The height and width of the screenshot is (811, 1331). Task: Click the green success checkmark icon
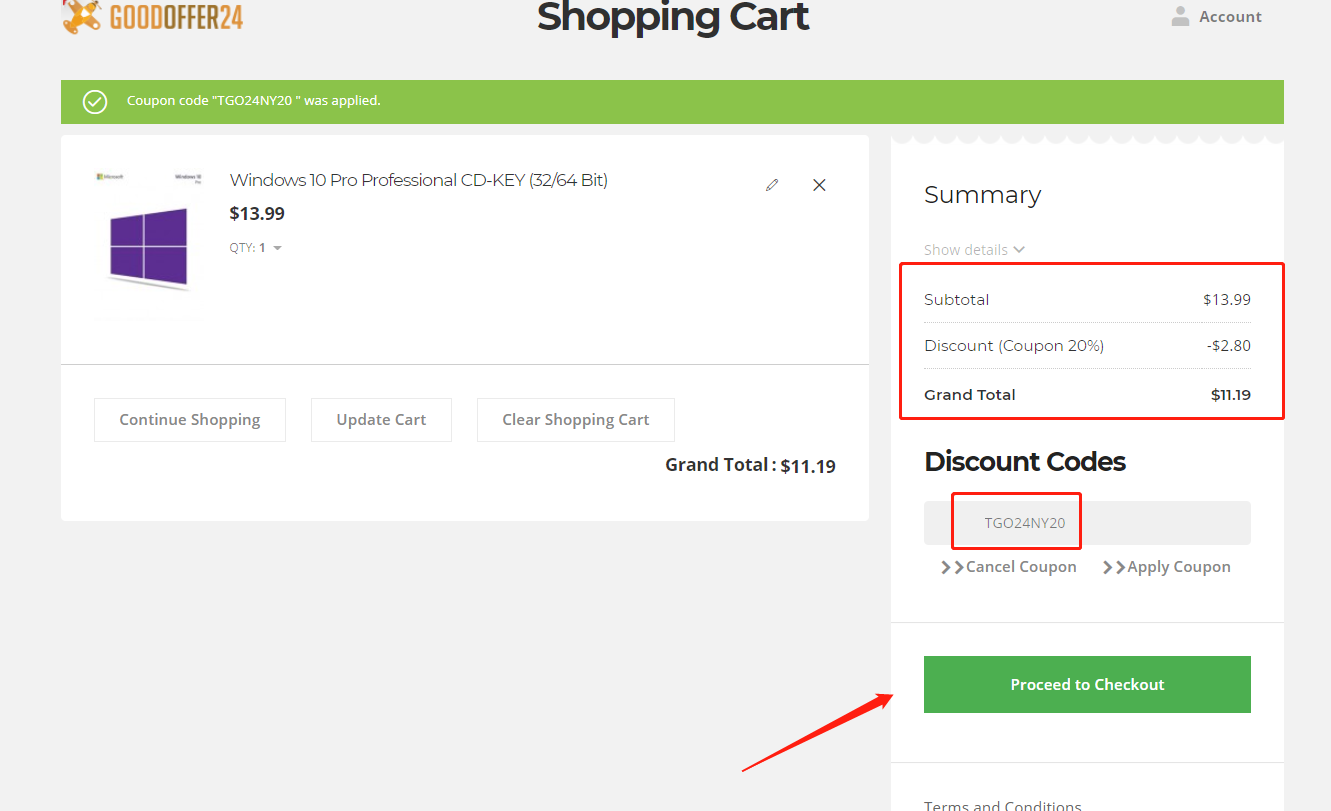pos(95,101)
